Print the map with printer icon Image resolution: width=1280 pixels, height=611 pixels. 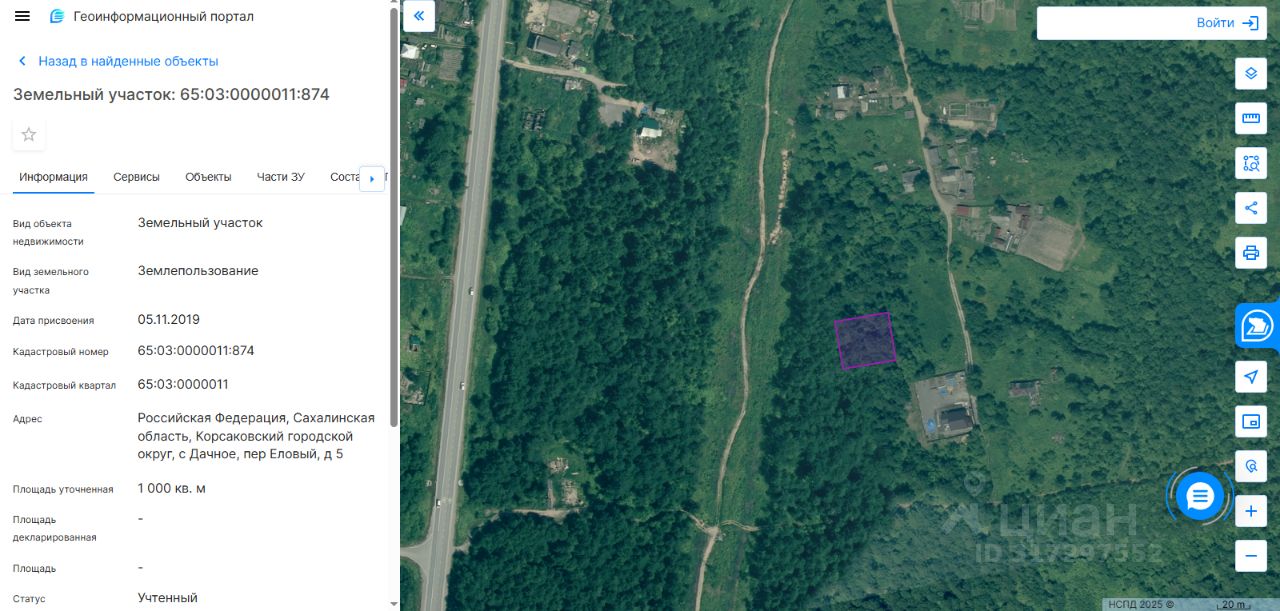coord(1250,252)
